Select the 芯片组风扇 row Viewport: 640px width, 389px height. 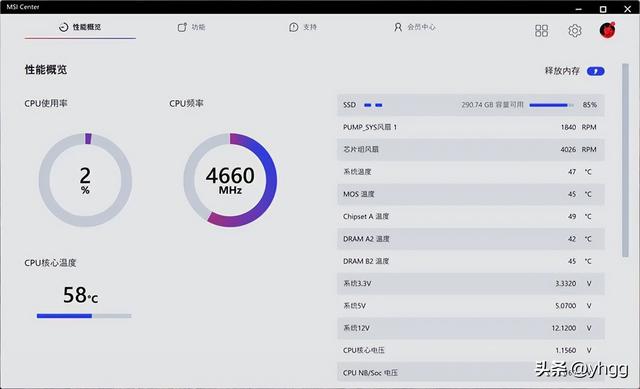point(471,149)
